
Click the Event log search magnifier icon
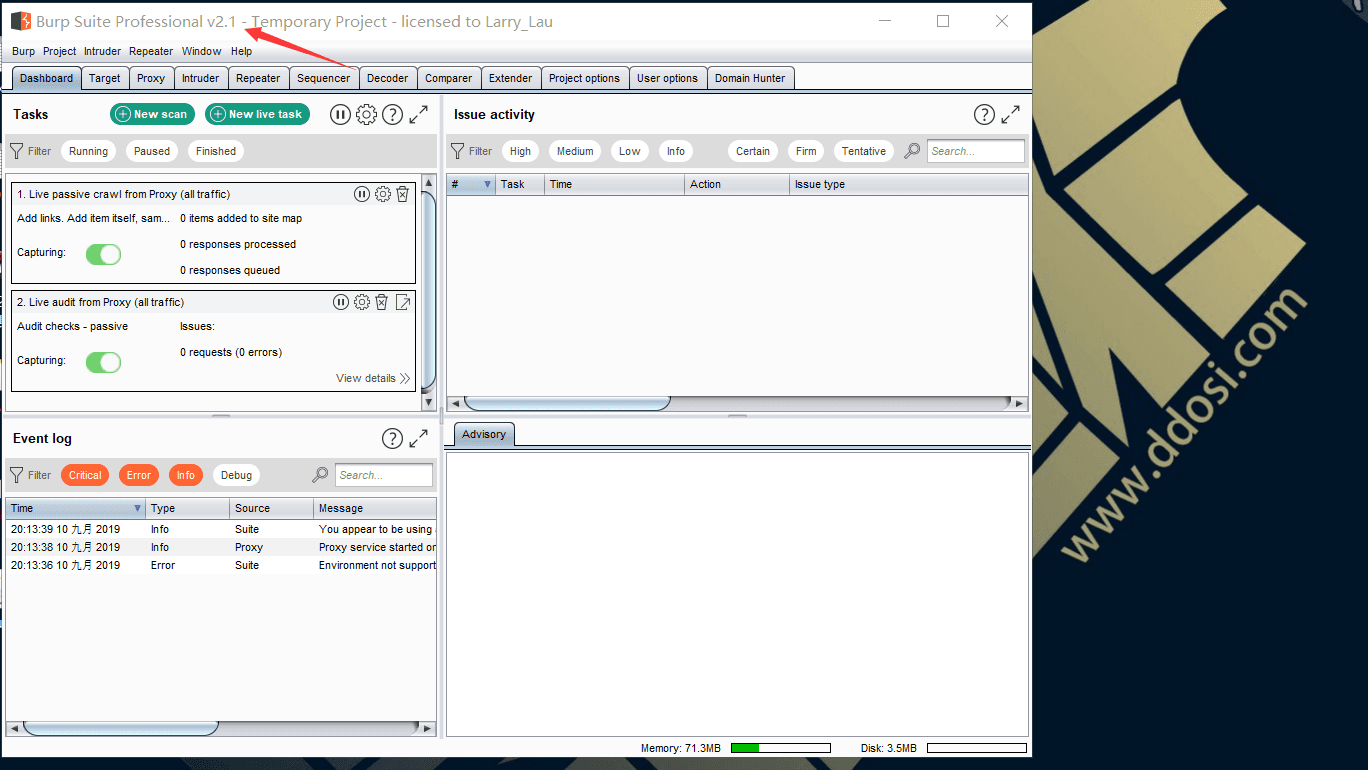click(320, 475)
